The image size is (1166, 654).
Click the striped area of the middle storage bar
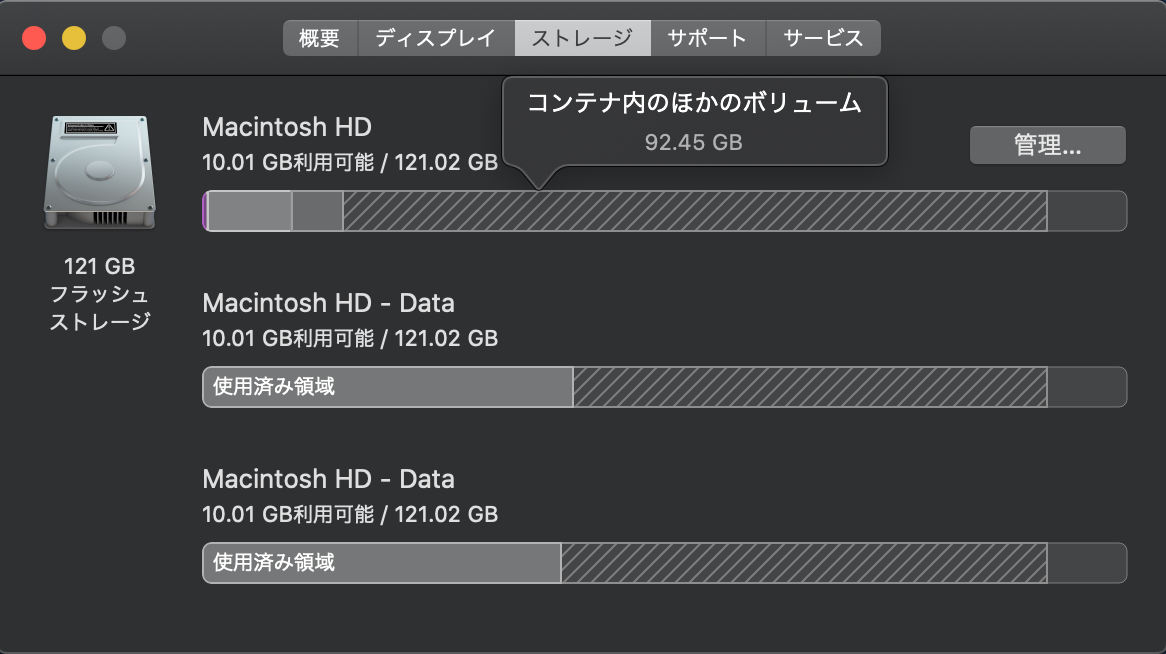tap(809, 387)
